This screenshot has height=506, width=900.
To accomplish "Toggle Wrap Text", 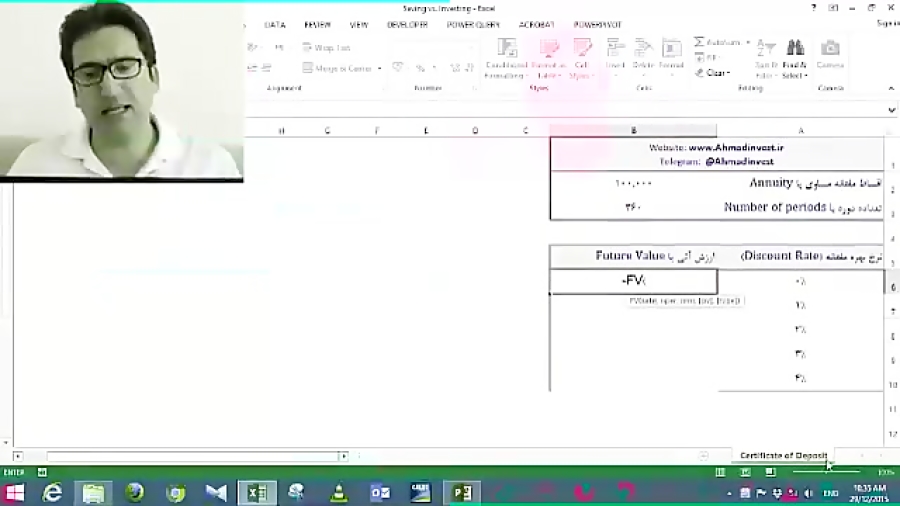I will coord(326,48).
